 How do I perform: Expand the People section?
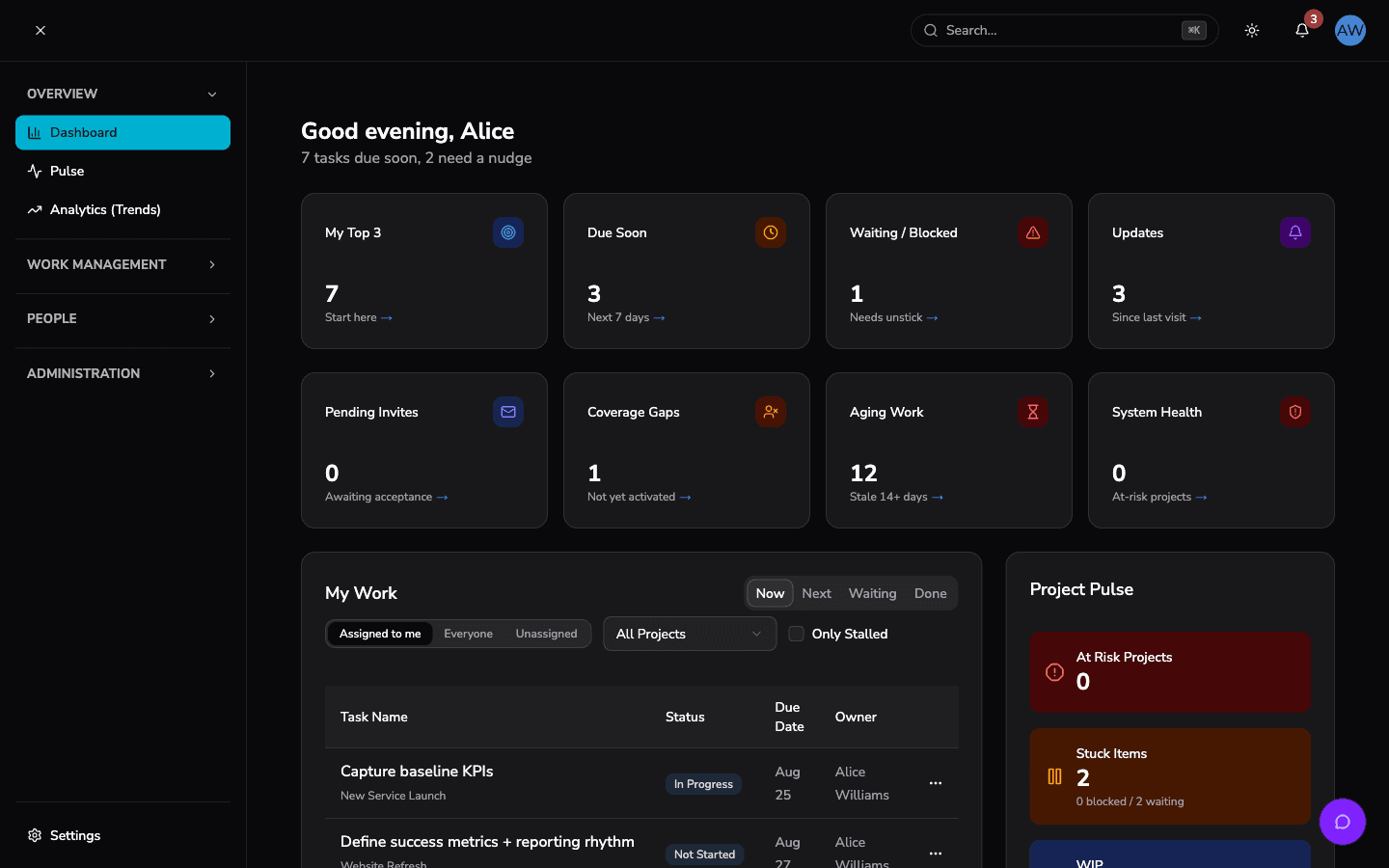point(123,318)
